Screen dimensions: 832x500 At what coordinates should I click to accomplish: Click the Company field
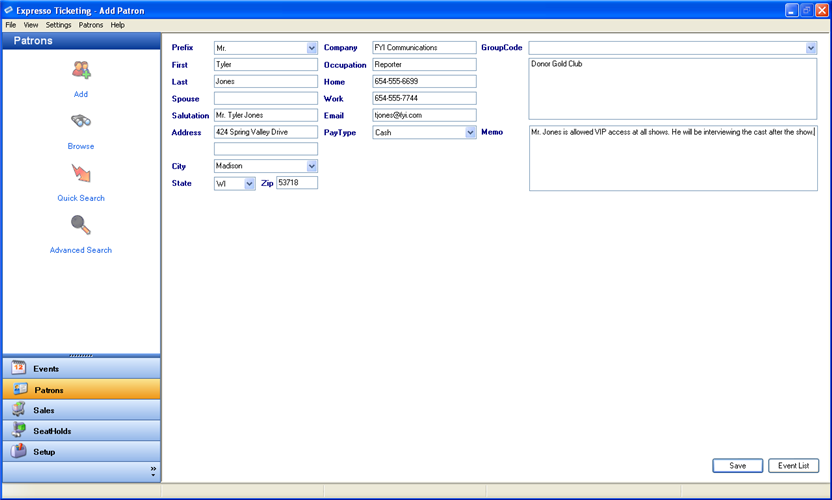tap(424, 47)
